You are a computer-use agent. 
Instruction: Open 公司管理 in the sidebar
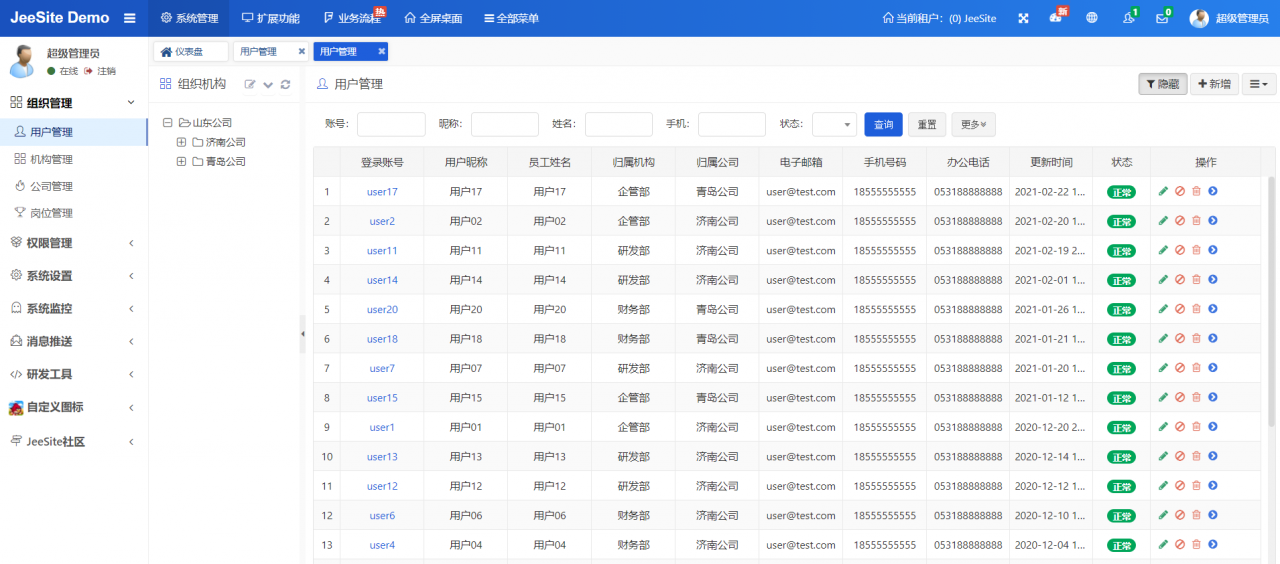click(x=51, y=186)
